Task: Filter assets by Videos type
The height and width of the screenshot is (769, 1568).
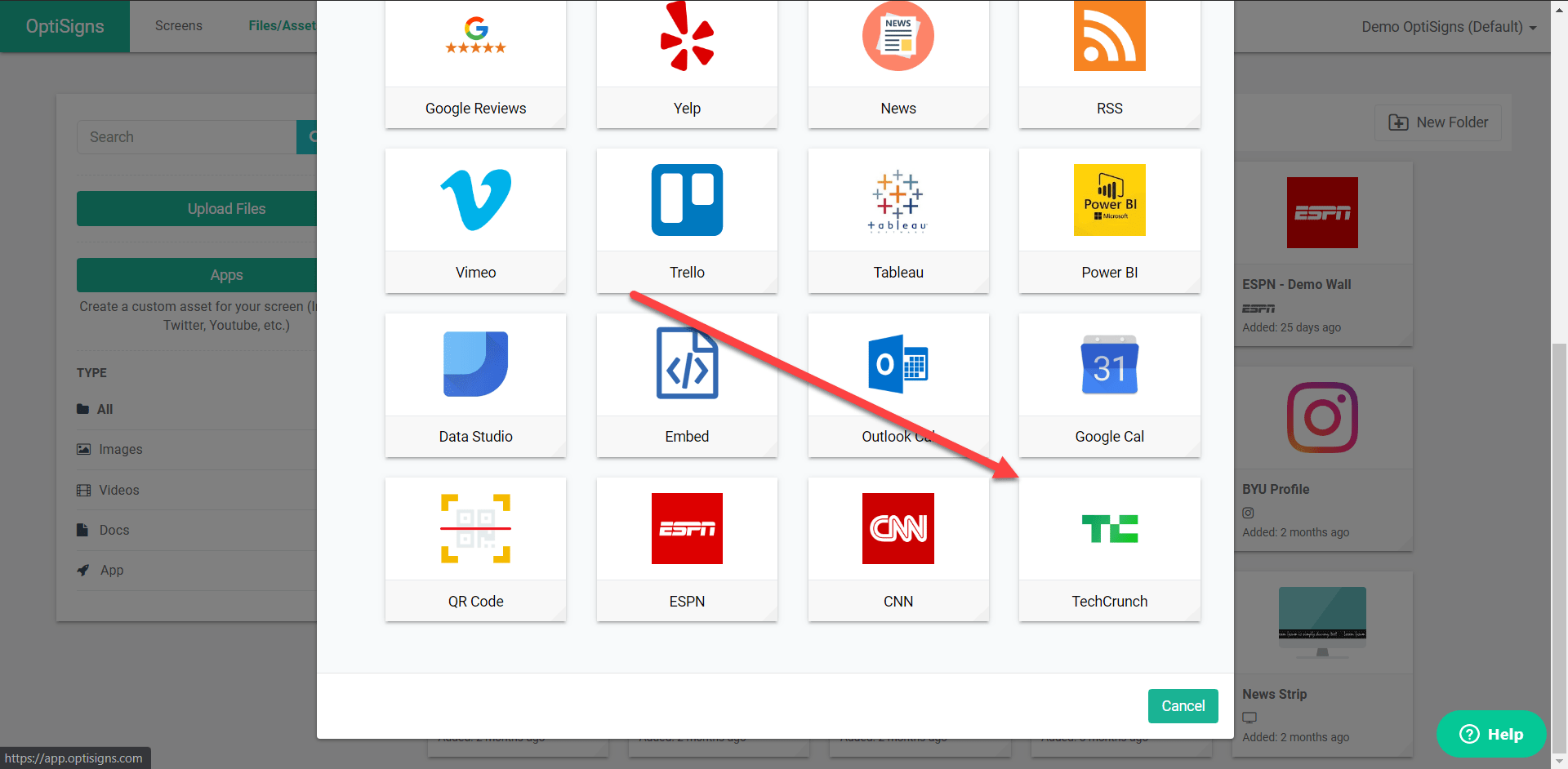Action: coord(119,490)
